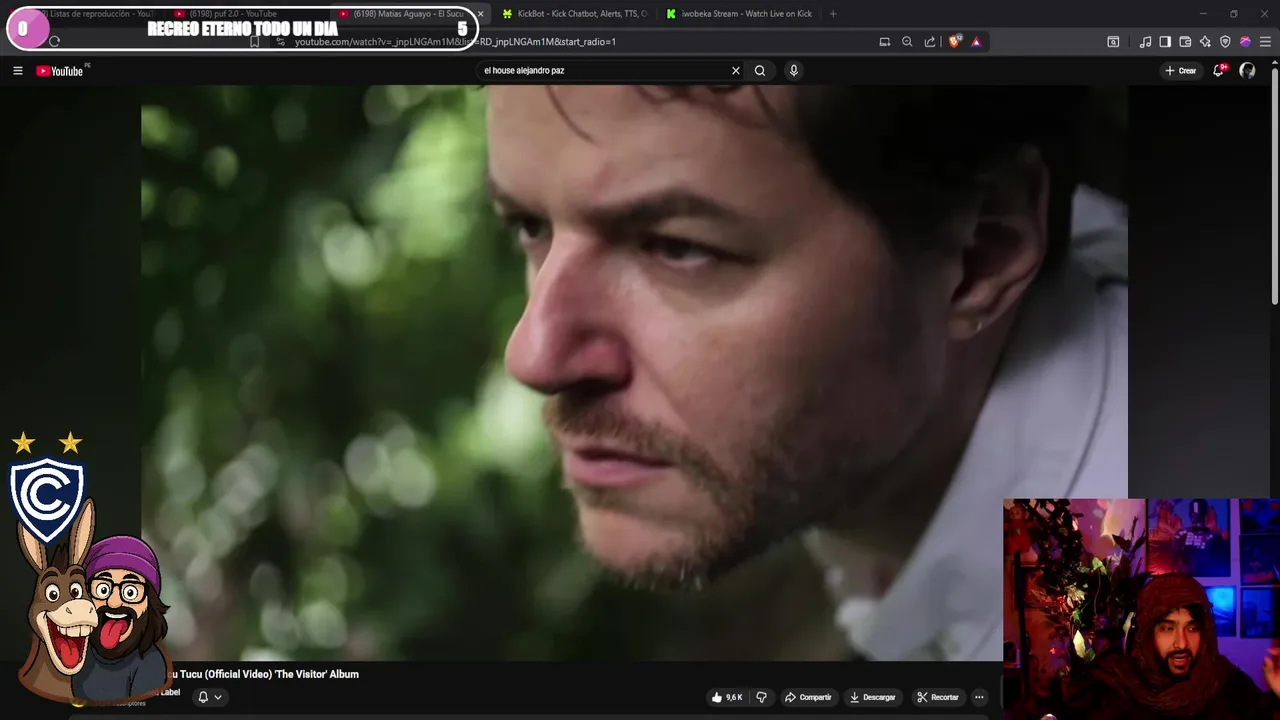
Task: Open the Brave playlist music note icon
Action: click(x=1145, y=42)
